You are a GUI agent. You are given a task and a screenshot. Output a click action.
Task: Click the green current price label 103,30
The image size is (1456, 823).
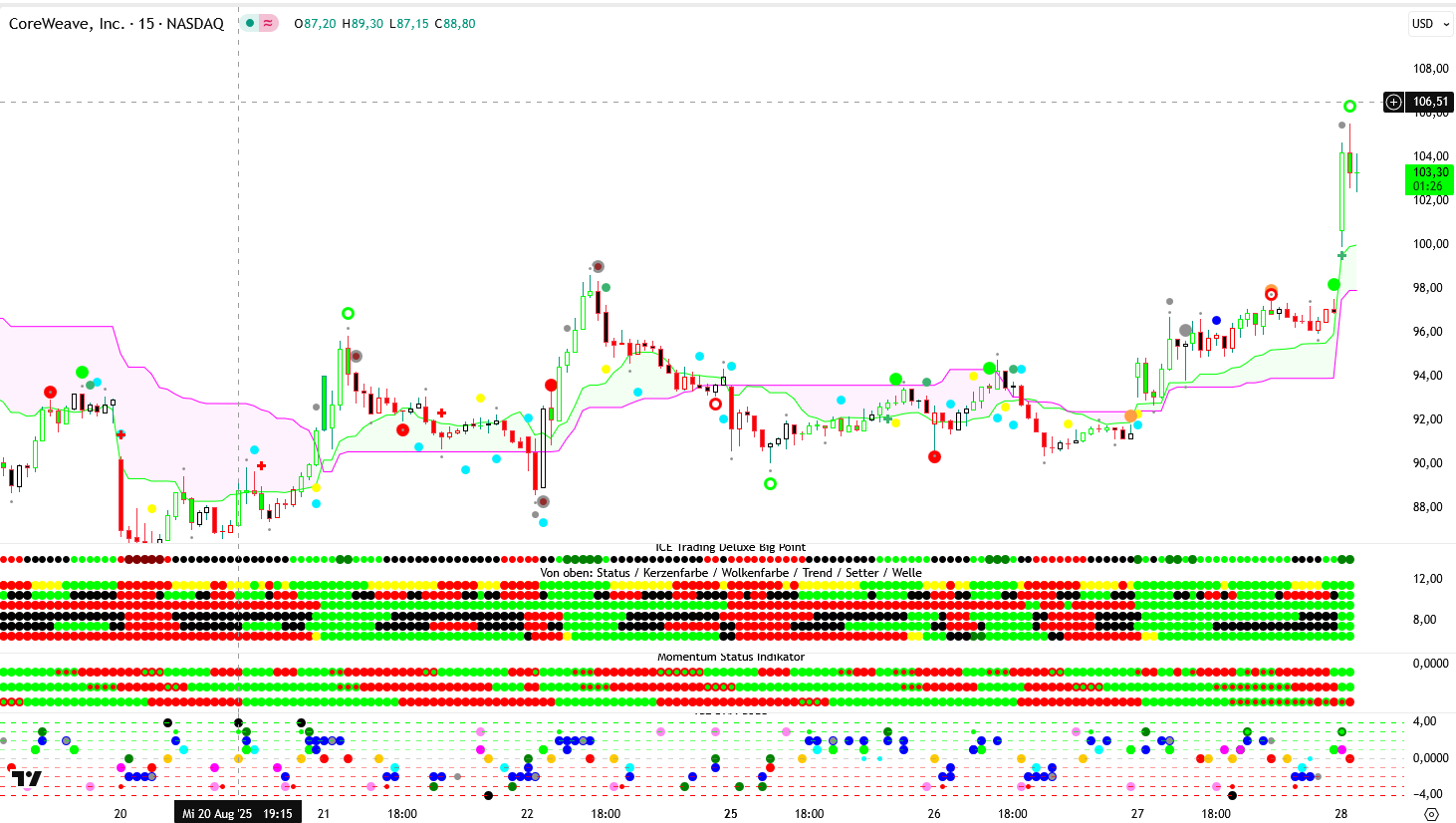1429,179
